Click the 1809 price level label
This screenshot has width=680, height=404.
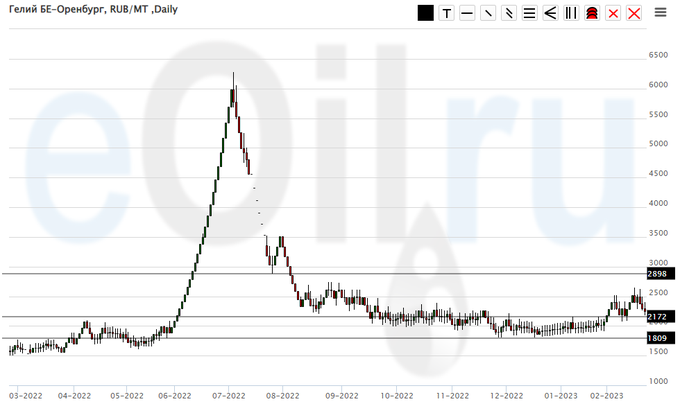click(657, 339)
